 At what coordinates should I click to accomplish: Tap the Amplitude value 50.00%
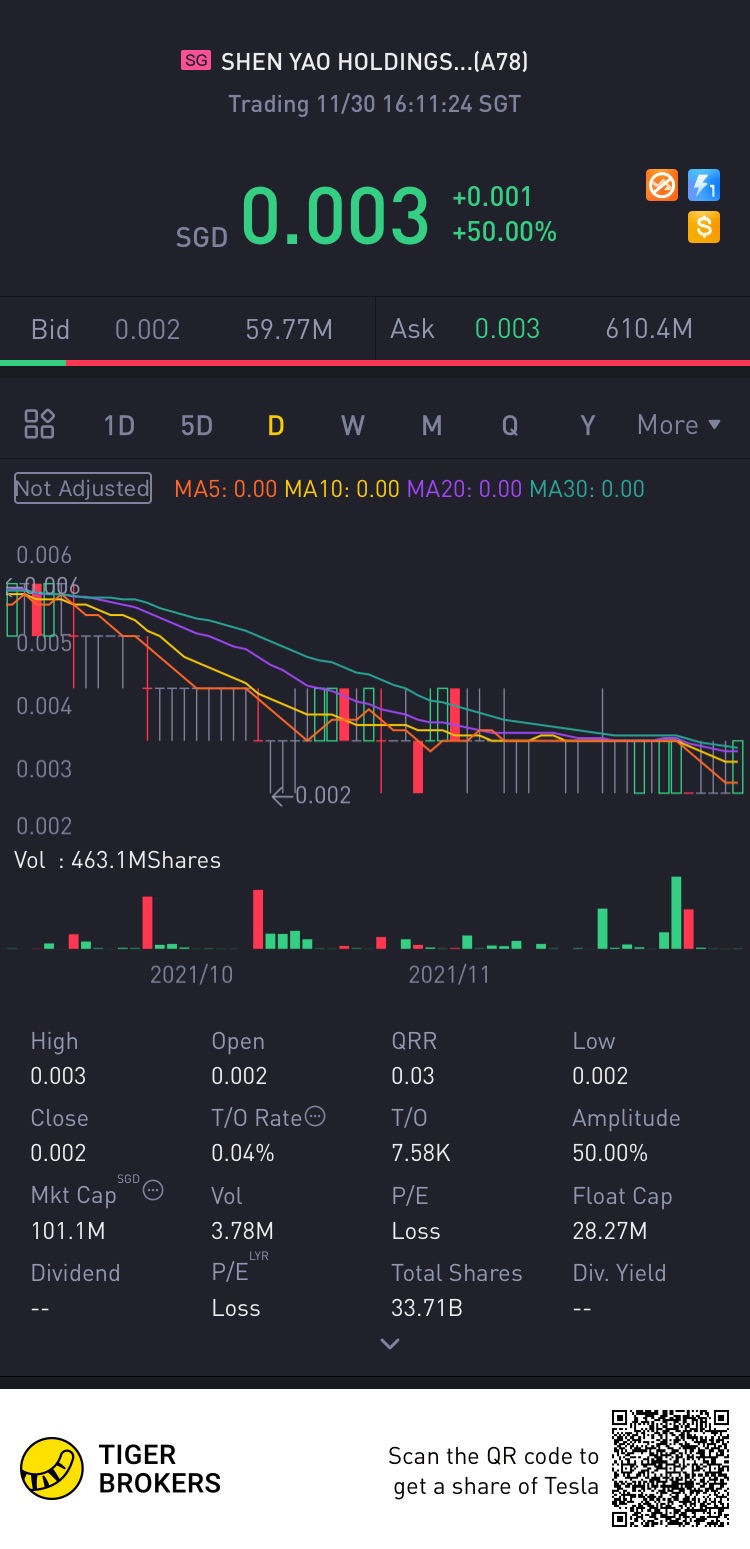(x=610, y=1153)
